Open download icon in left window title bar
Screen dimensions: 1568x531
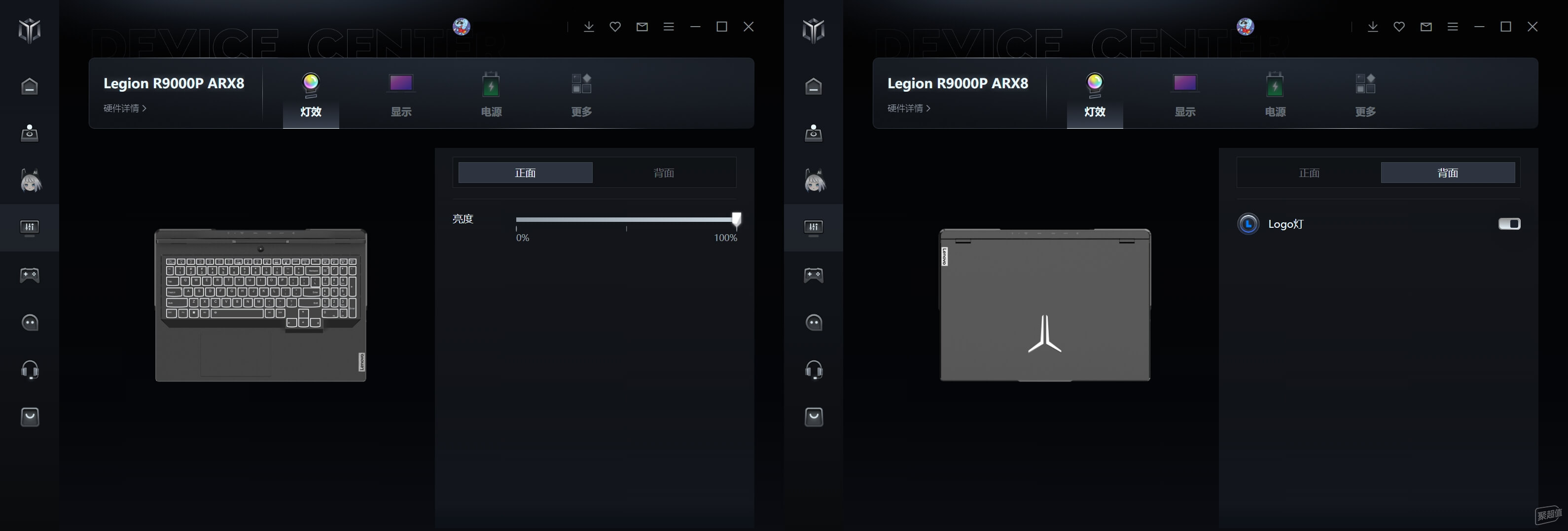click(x=589, y=27)
